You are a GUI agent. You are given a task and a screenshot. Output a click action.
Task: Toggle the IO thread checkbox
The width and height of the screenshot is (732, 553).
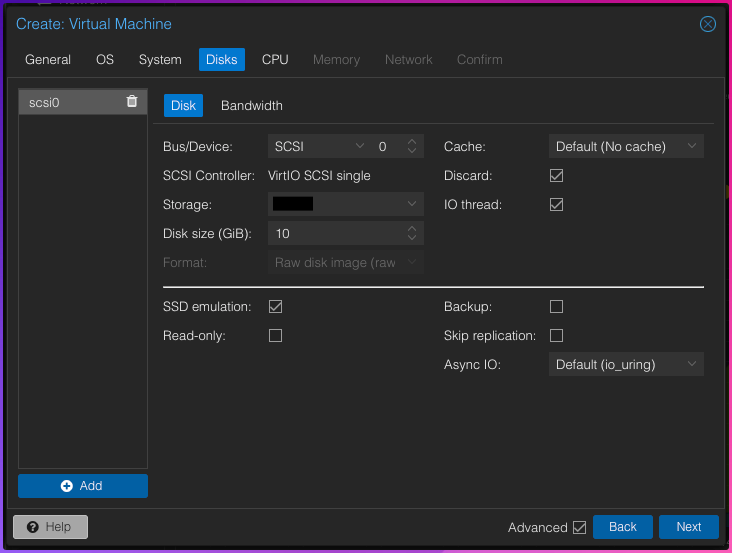point(557,205)
